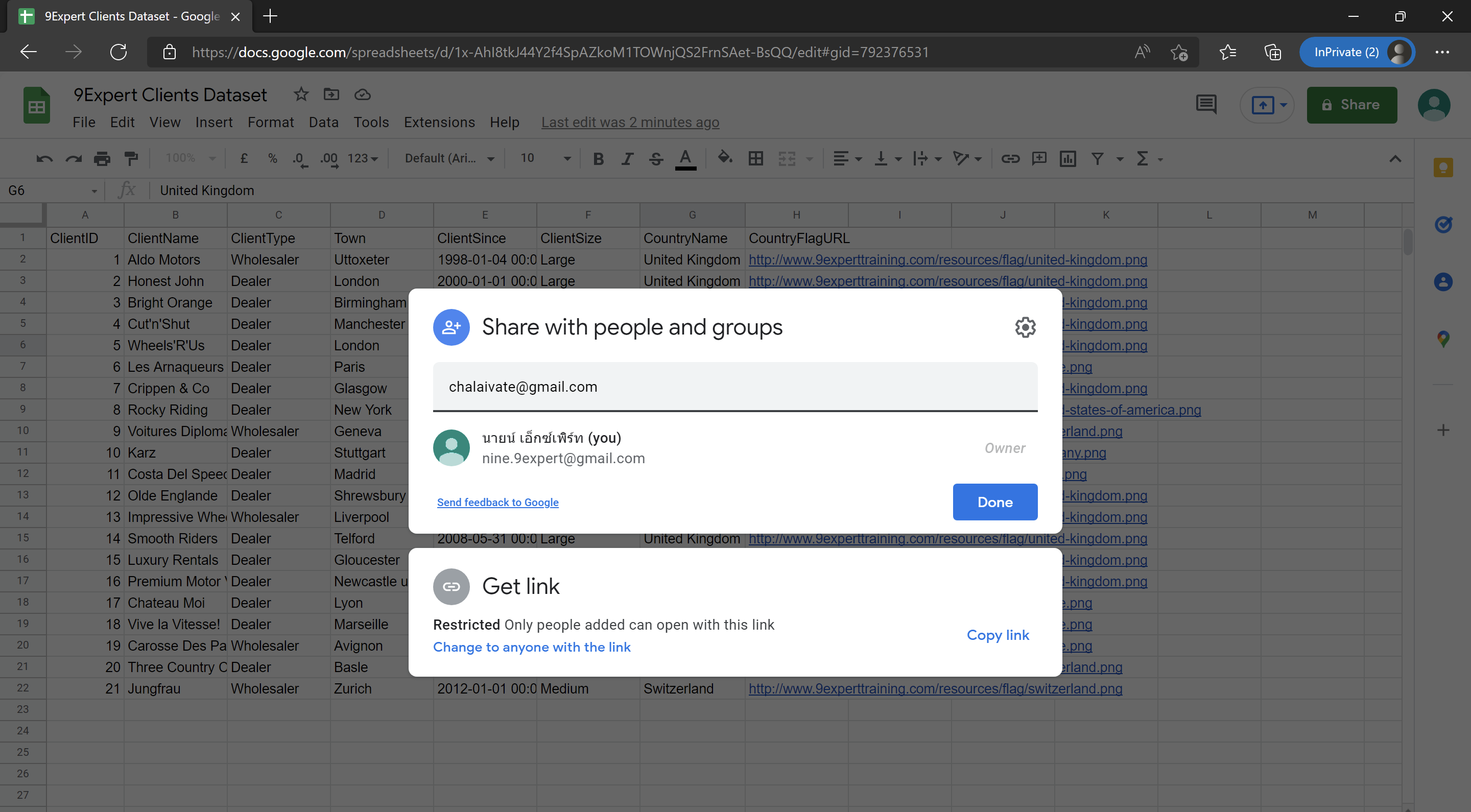The width and height of the screenshot is (1471, 812).
Task: Open the Extensions menu
Action: pos(439,122)
